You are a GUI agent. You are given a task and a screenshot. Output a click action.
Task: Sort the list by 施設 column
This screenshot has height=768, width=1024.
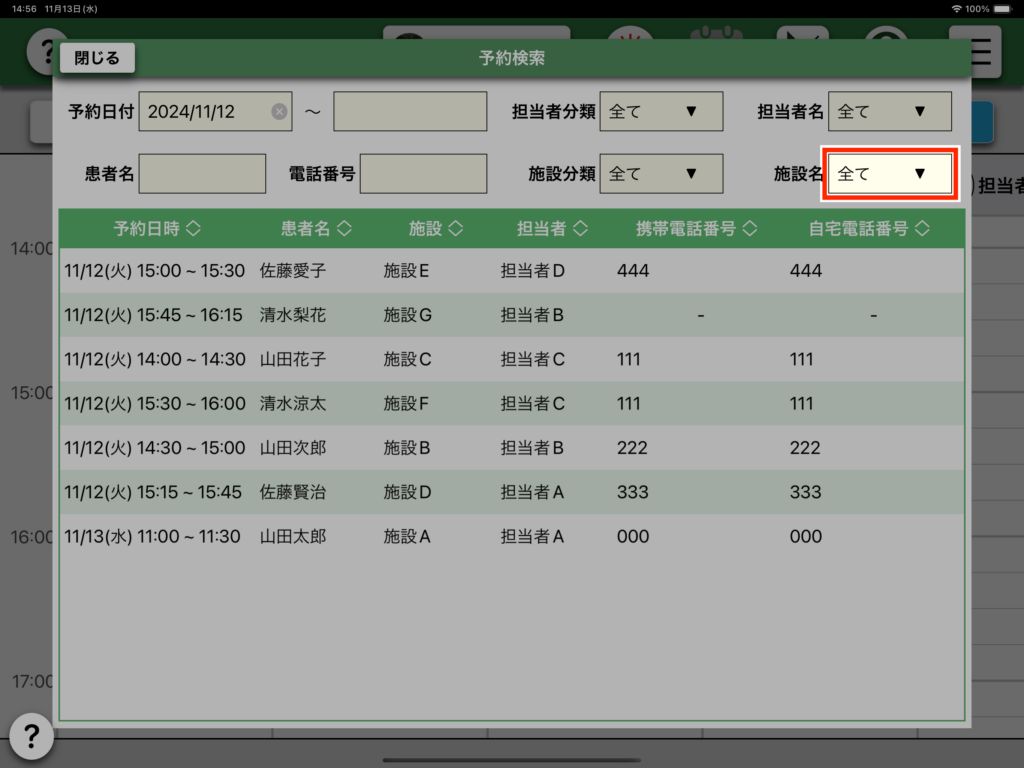tap(436, 229)
